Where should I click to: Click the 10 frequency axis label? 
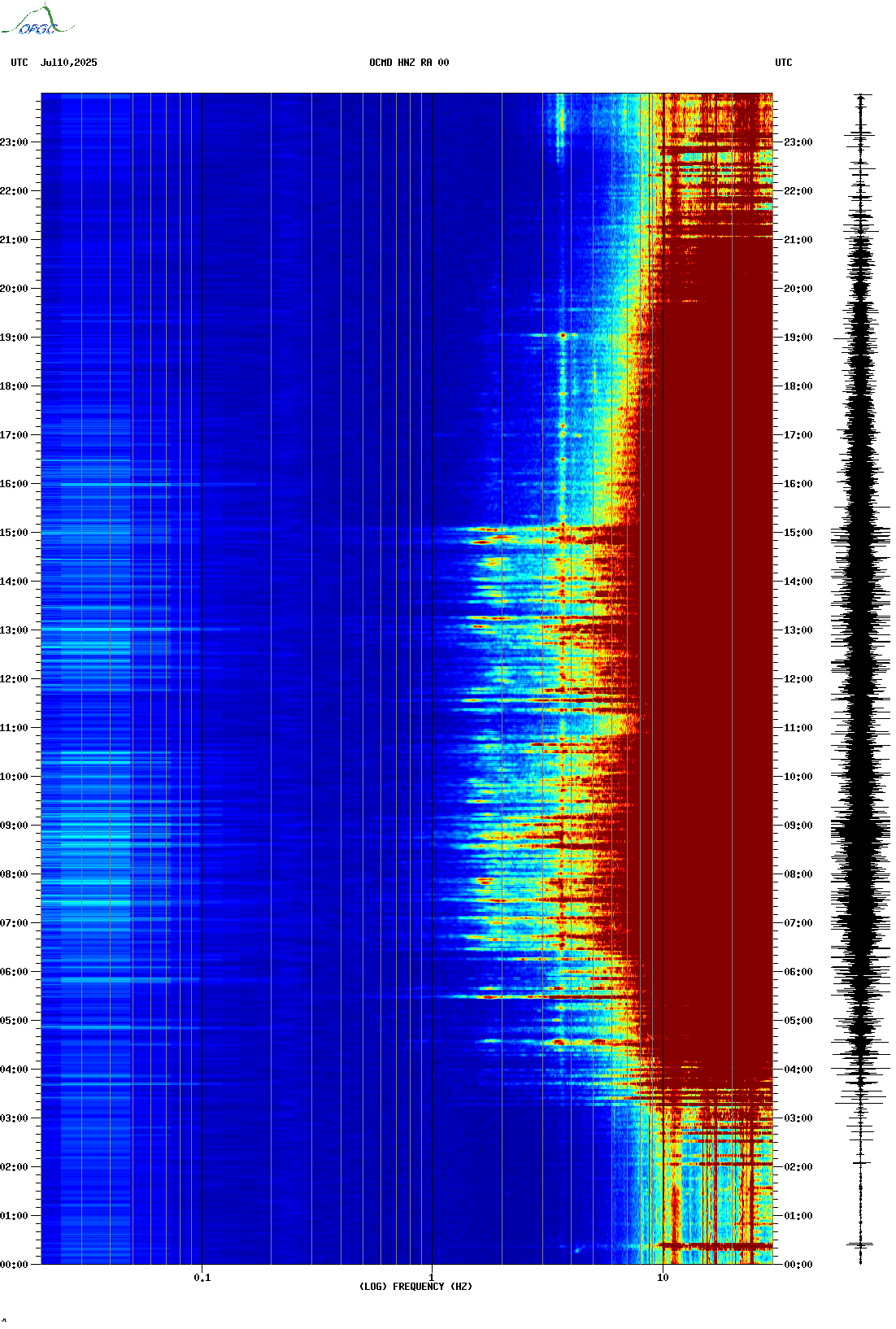pyautogui.click(x=663, y=1278)
